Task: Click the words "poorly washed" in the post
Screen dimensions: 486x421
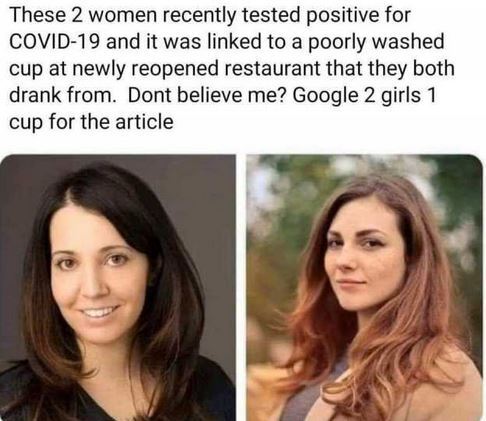Action: pyautogui.click(x=376, y=43)
